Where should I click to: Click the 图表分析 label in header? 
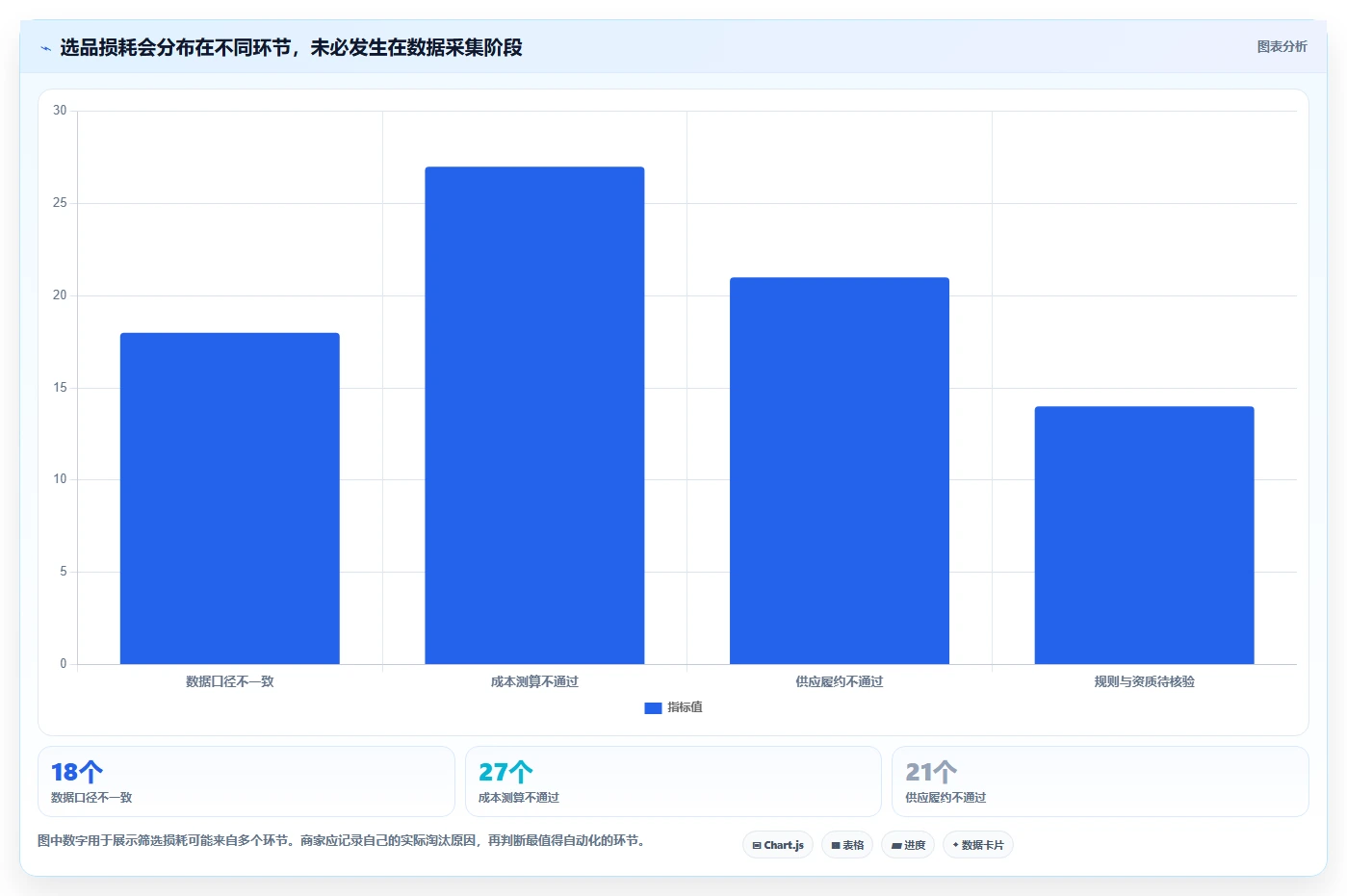tap(1282, 46)
